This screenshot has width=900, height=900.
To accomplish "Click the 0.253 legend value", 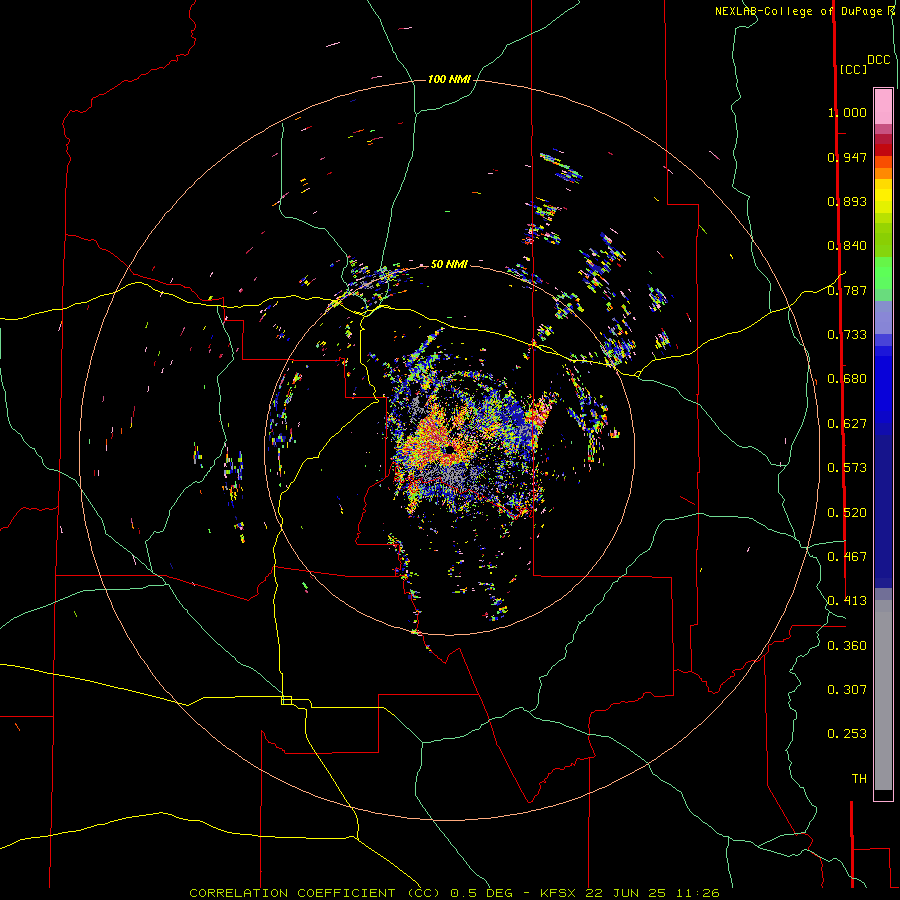I will click(x=847, y=734).
